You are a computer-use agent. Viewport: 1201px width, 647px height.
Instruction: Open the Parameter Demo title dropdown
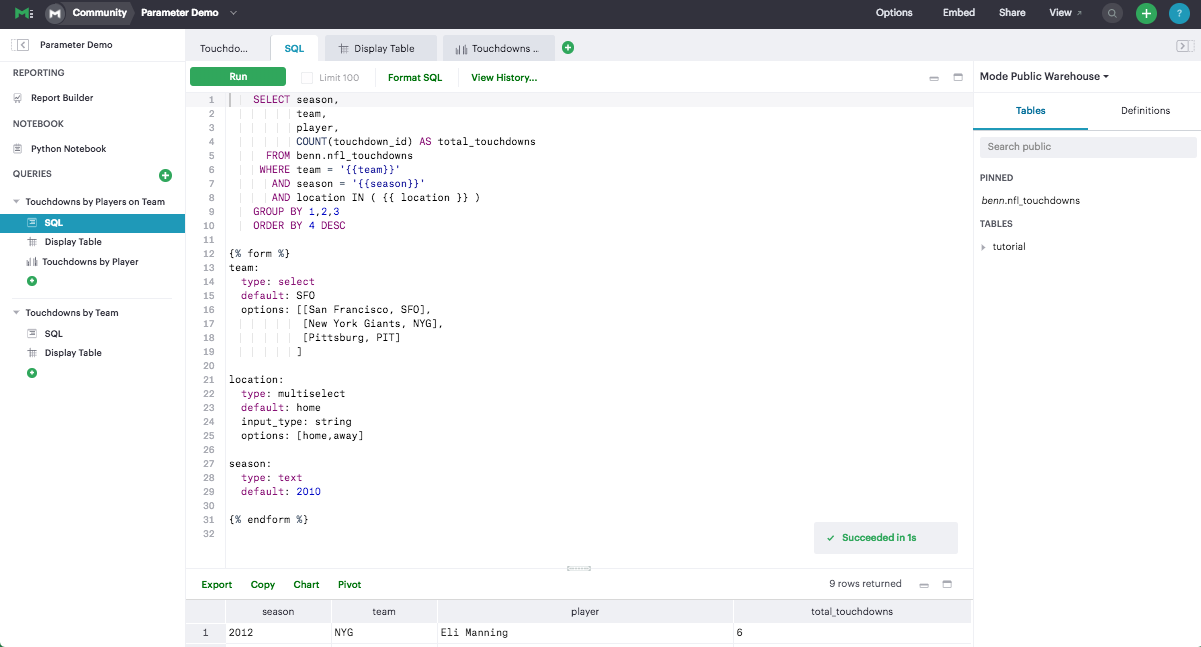coord(233,13)
